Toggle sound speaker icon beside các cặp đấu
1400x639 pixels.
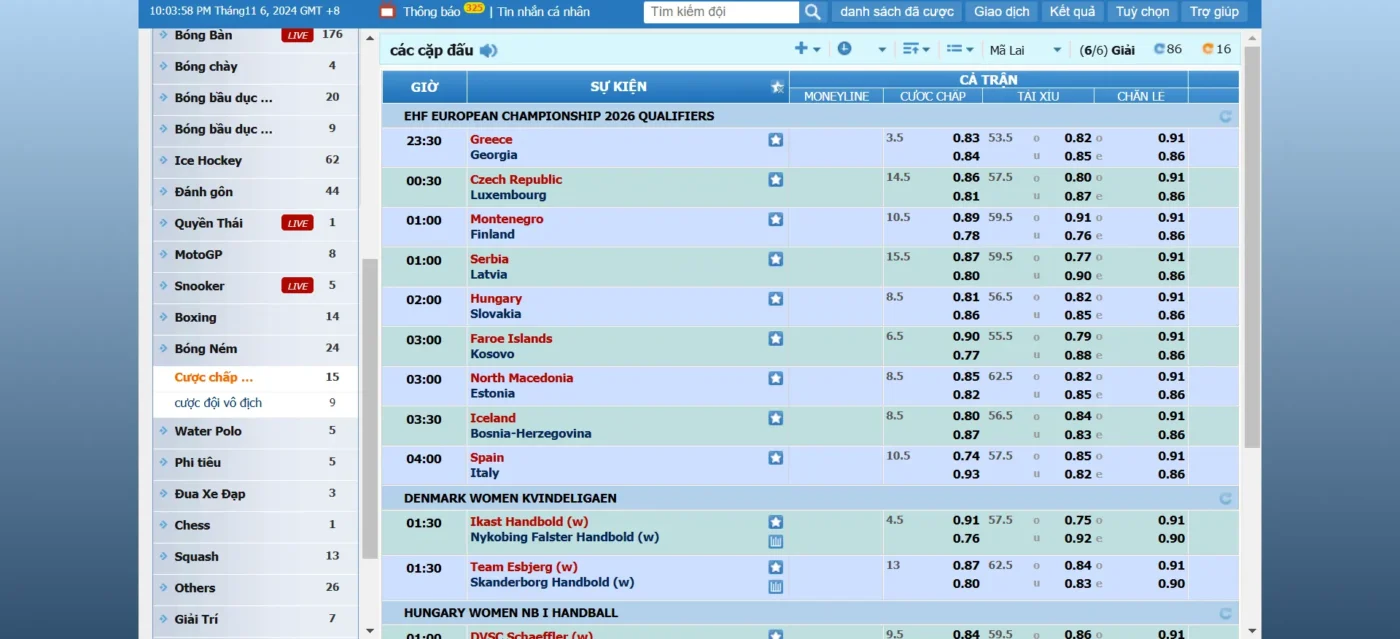pos(488,51)
